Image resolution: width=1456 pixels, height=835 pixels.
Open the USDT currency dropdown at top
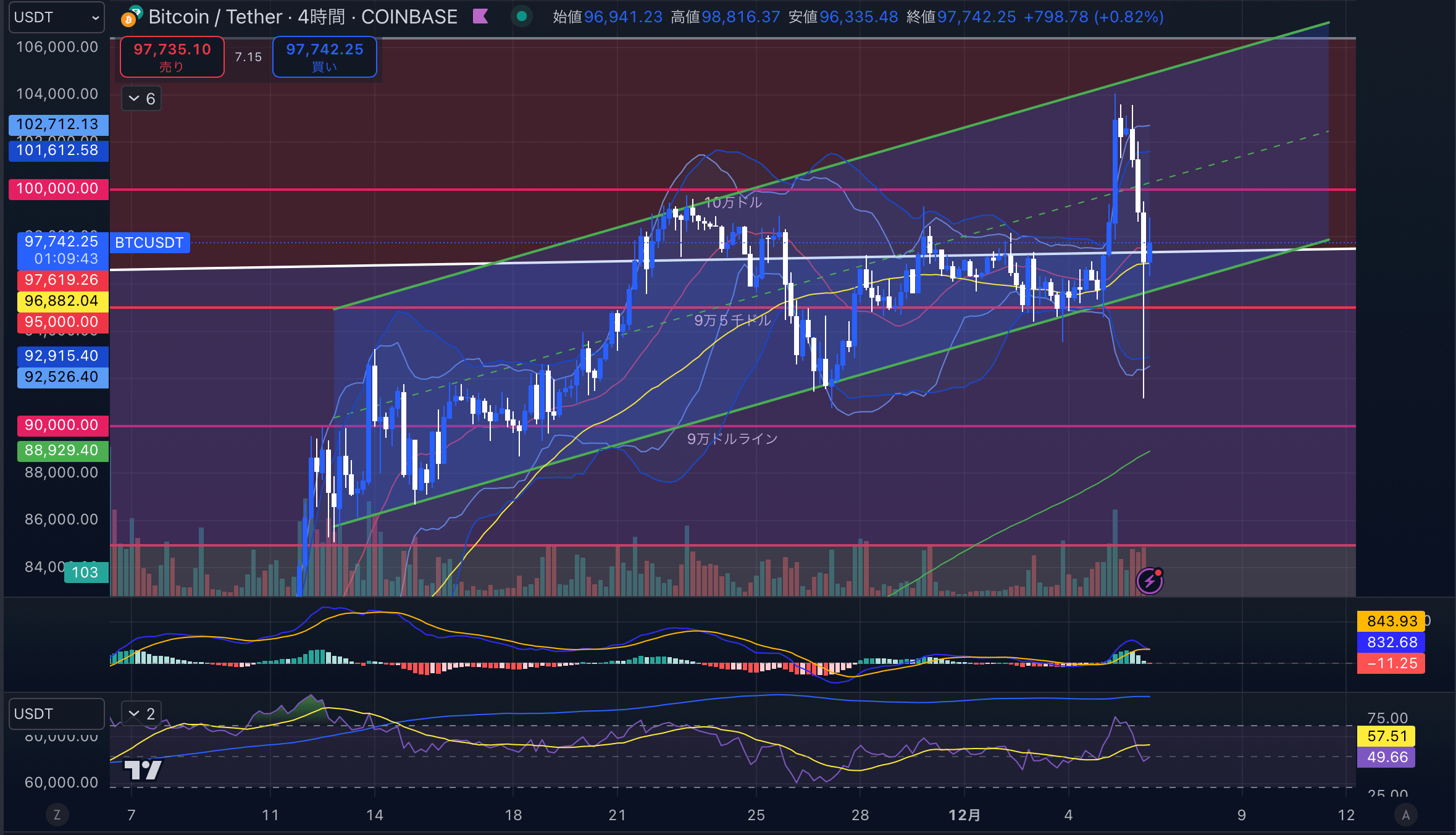coord(56,17)
